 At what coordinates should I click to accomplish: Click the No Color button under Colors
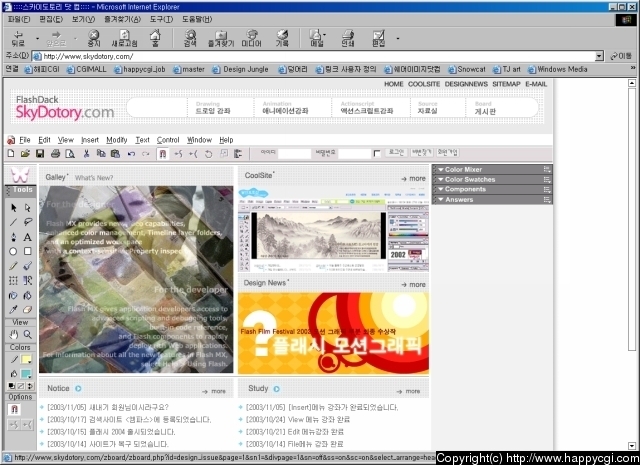pos(20,386)
